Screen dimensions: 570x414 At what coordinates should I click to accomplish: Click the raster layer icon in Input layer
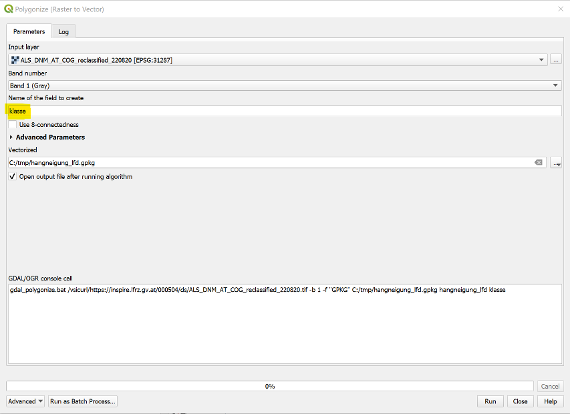(15, 60)
